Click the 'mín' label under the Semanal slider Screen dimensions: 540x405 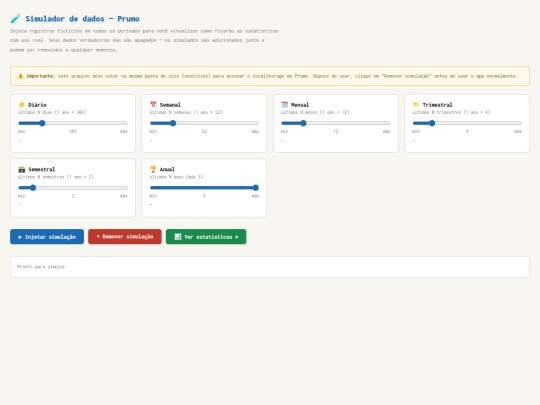point(153,131)
